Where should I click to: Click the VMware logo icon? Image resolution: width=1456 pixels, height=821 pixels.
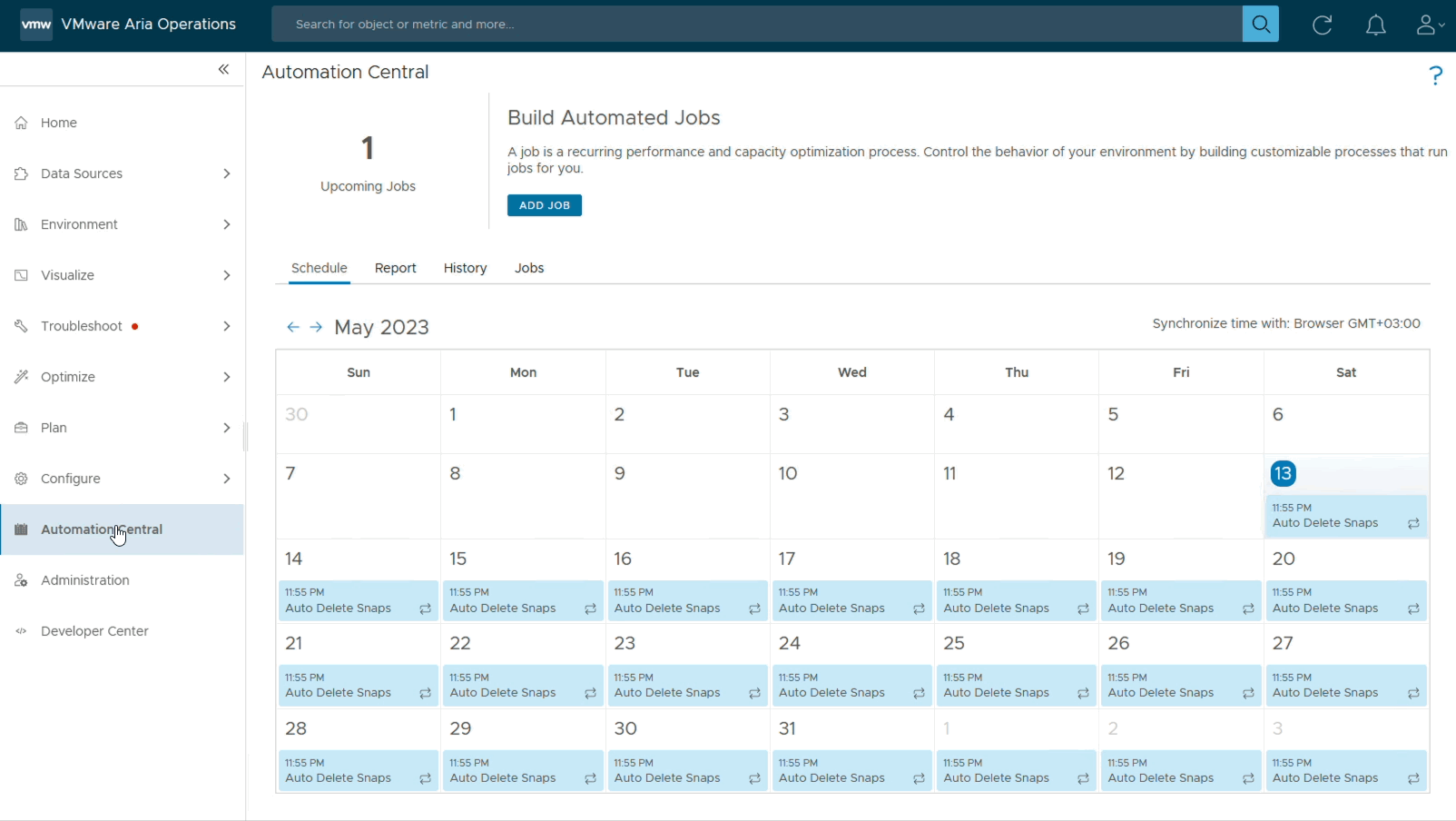36,25
